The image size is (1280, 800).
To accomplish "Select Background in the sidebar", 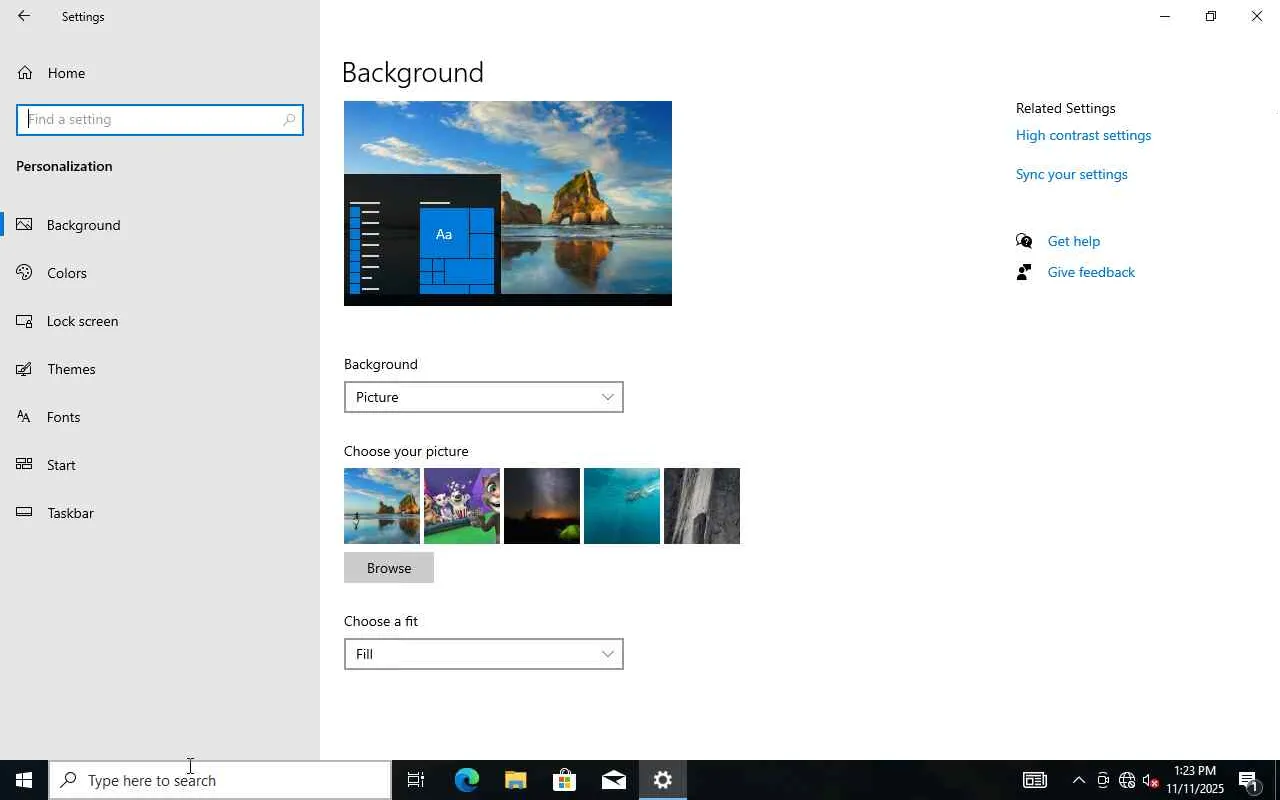I will (160, 225).
